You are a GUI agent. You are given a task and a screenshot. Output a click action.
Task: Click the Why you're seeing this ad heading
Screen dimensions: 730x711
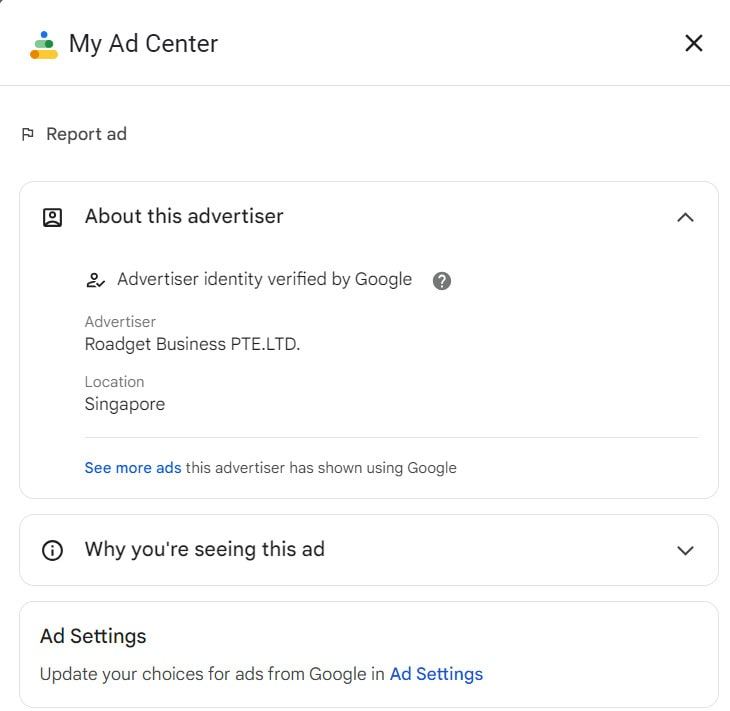coord(204,549)
